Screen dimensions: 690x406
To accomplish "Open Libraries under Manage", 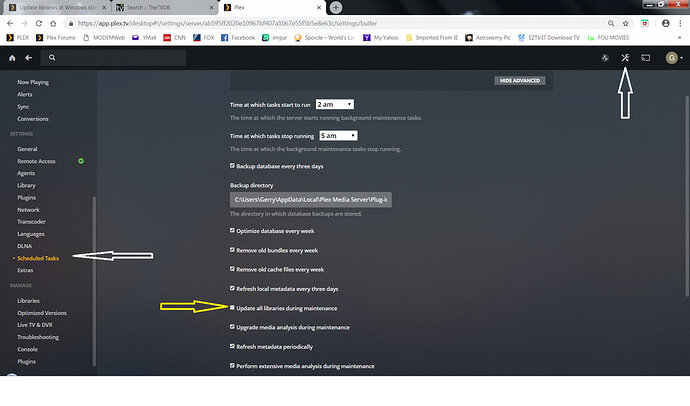I will (x=29, y=301).
